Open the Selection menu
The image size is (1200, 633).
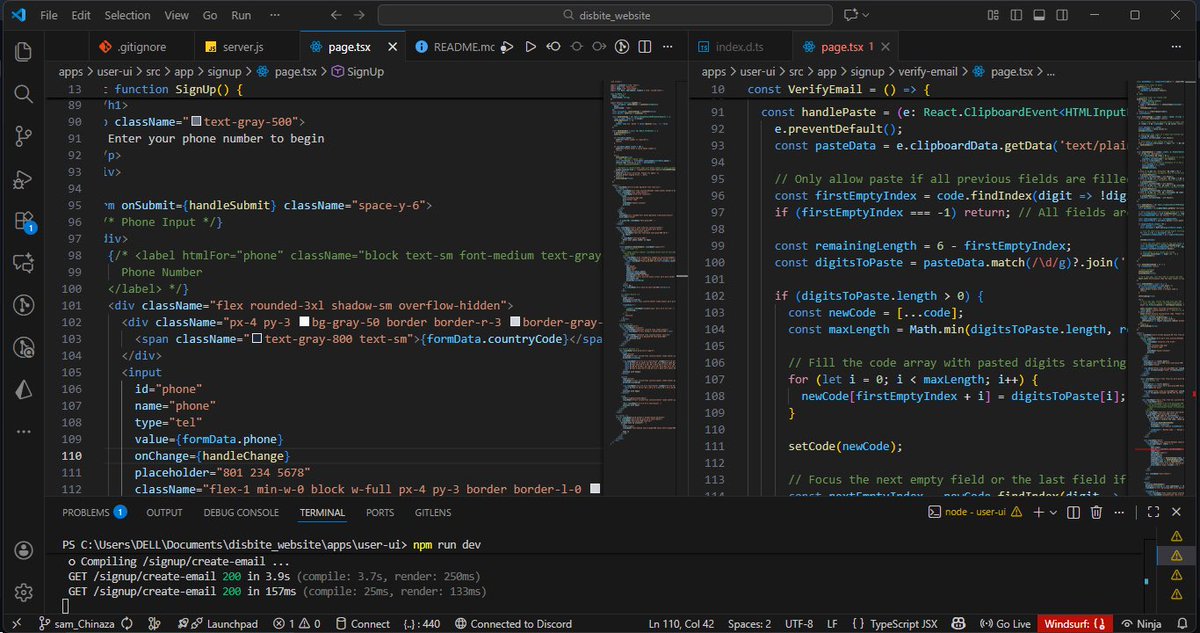127,16
